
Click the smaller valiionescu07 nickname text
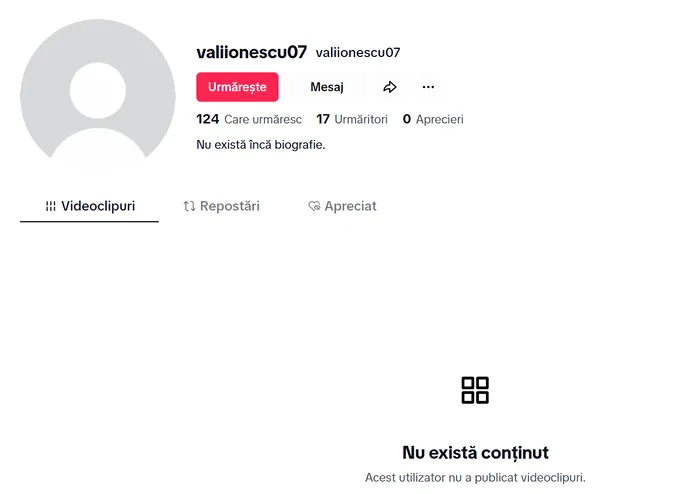tap(358, 52)
